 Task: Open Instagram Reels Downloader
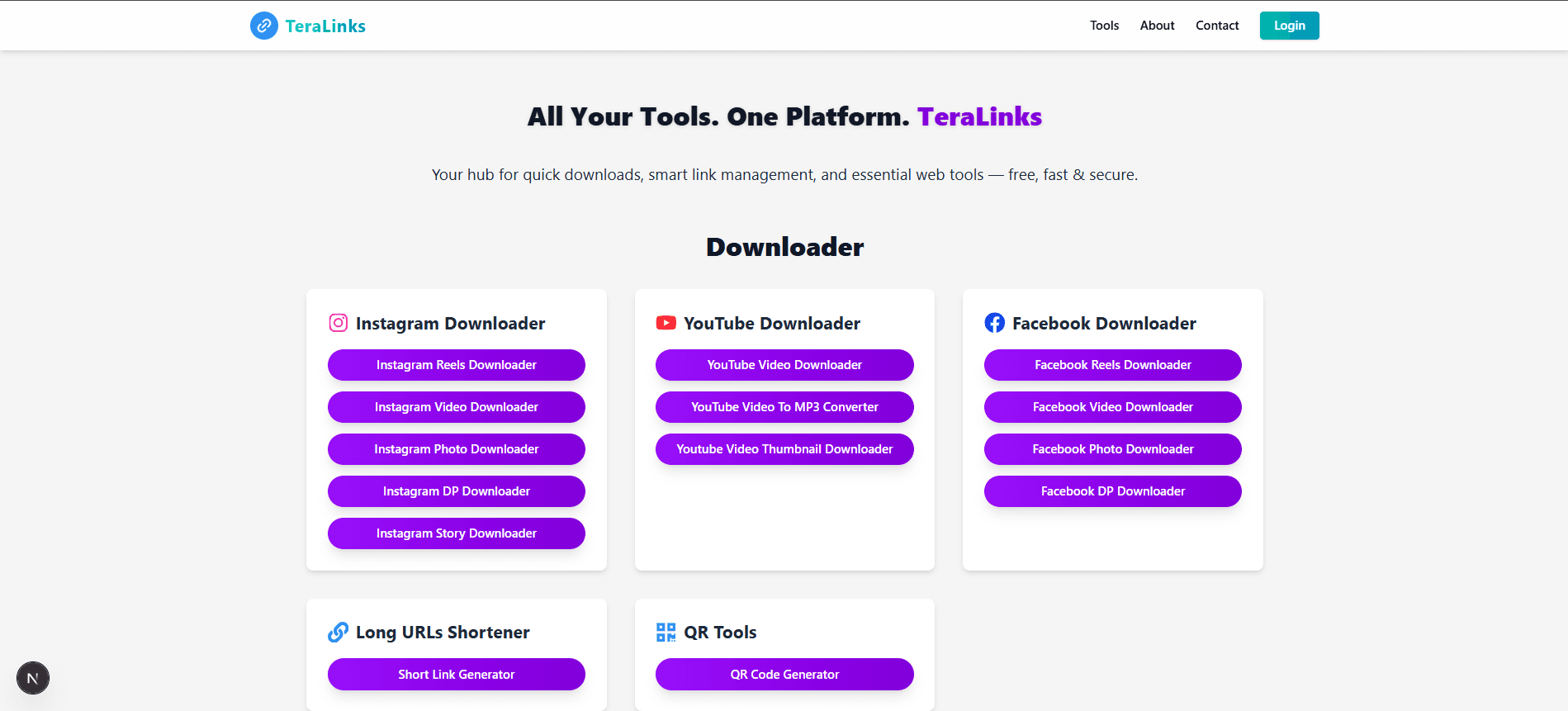pos(457,365)
